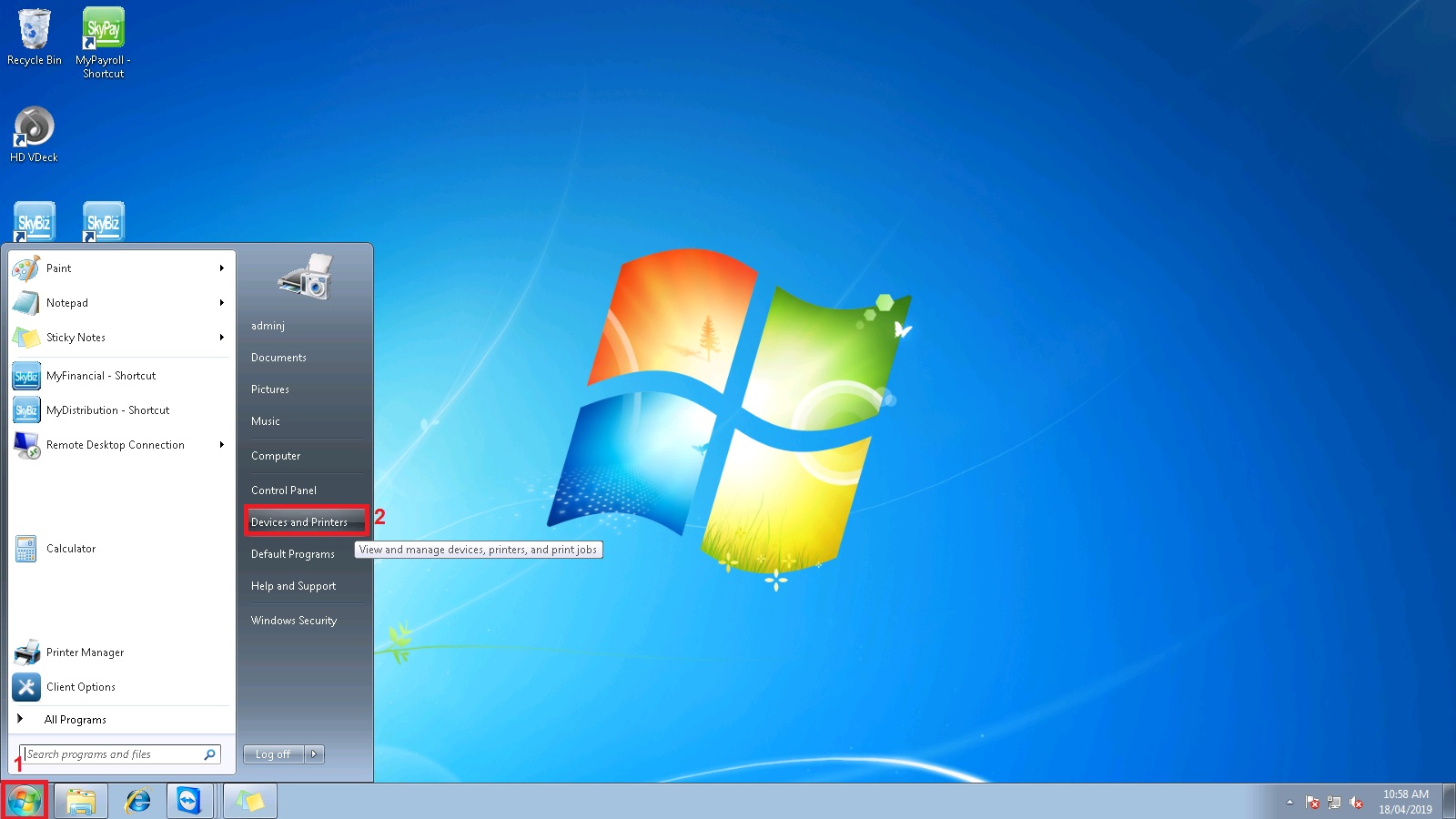Image resolution: width=1456 pixels, height=819 pixels.
Task: Expand the Notepad jump list arrow
Action: pyautogui.click(x=221, y=303)
